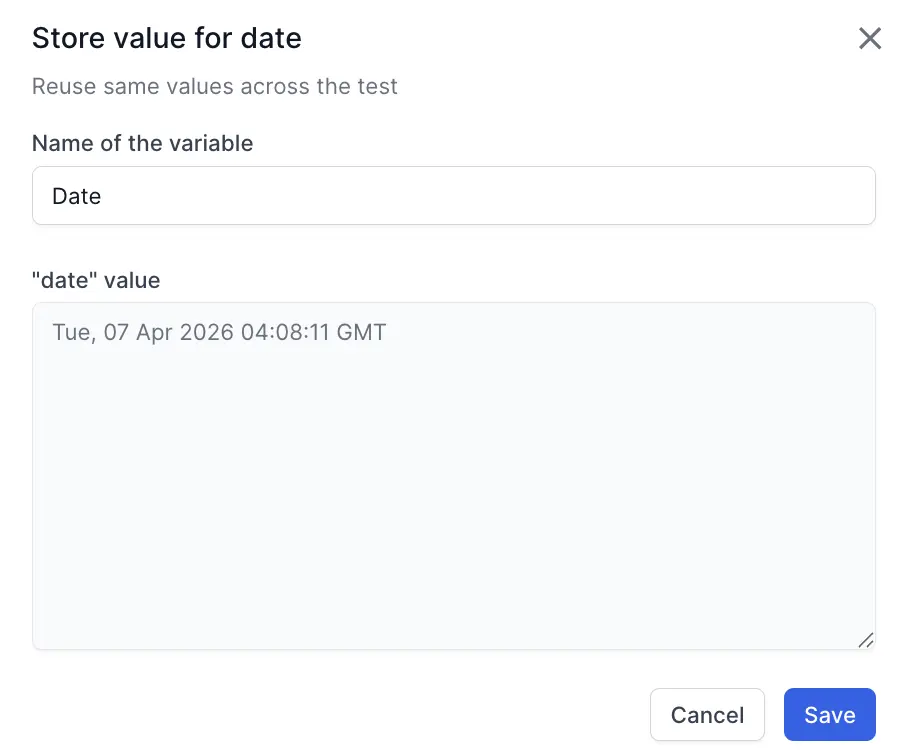The width and height of the screenshot is (906, 754).
Task: Click the "date" value label
Action: (96, 280)
